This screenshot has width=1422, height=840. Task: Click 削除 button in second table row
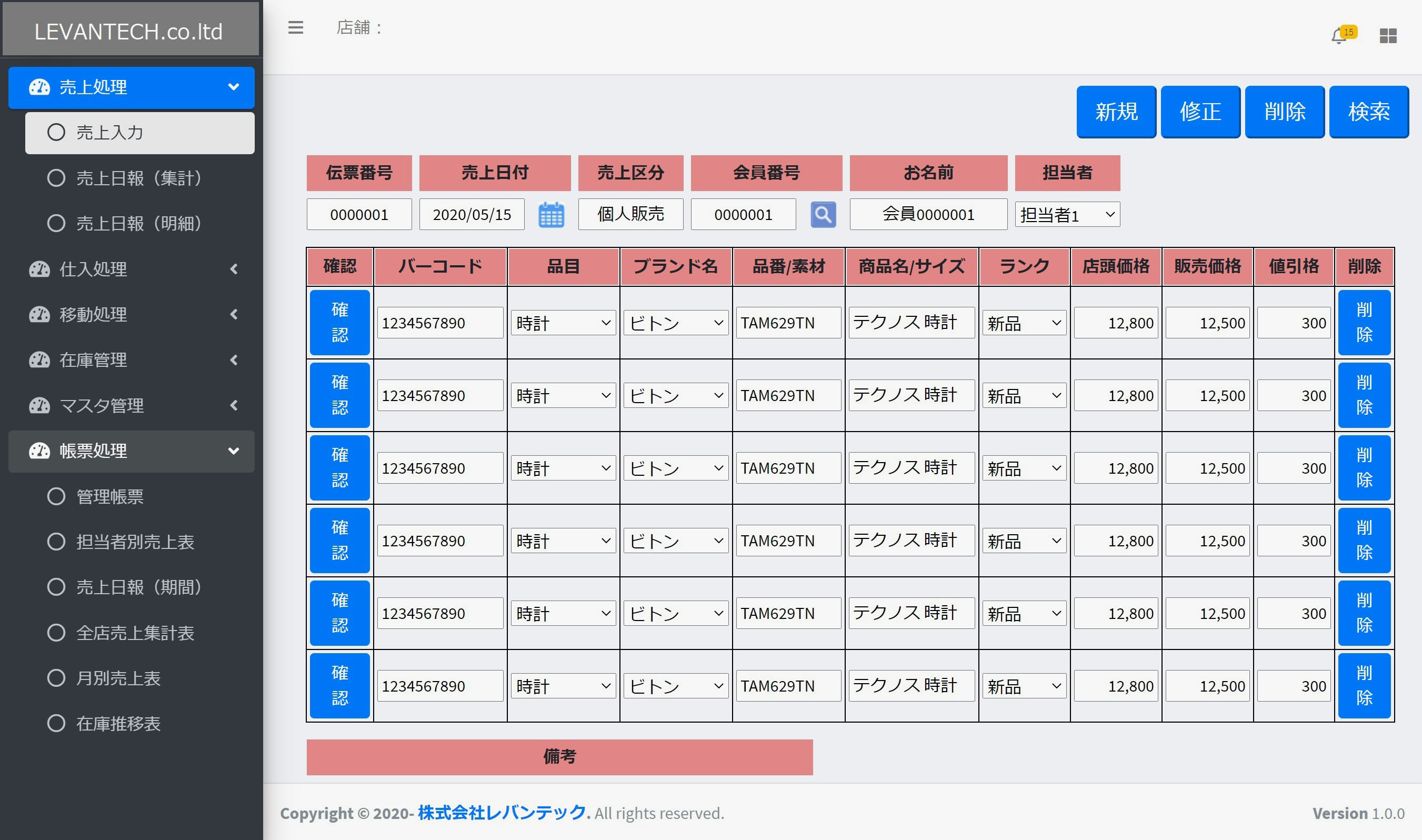tap(1364, 395)
